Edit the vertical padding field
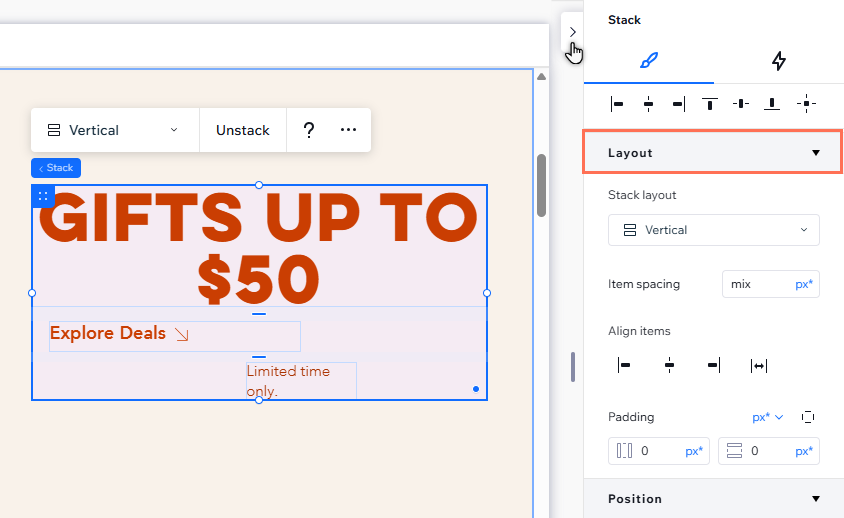 (x=769, y=451)
